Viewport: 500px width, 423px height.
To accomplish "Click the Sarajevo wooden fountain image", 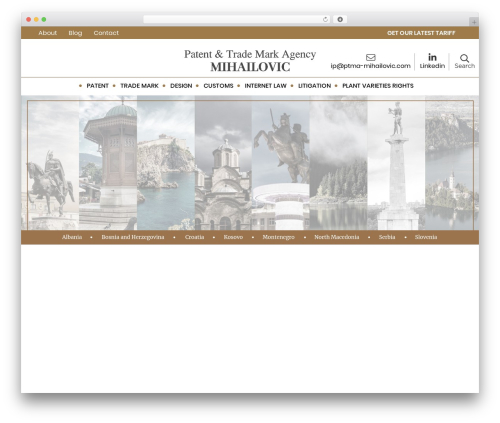I will 108,163.
